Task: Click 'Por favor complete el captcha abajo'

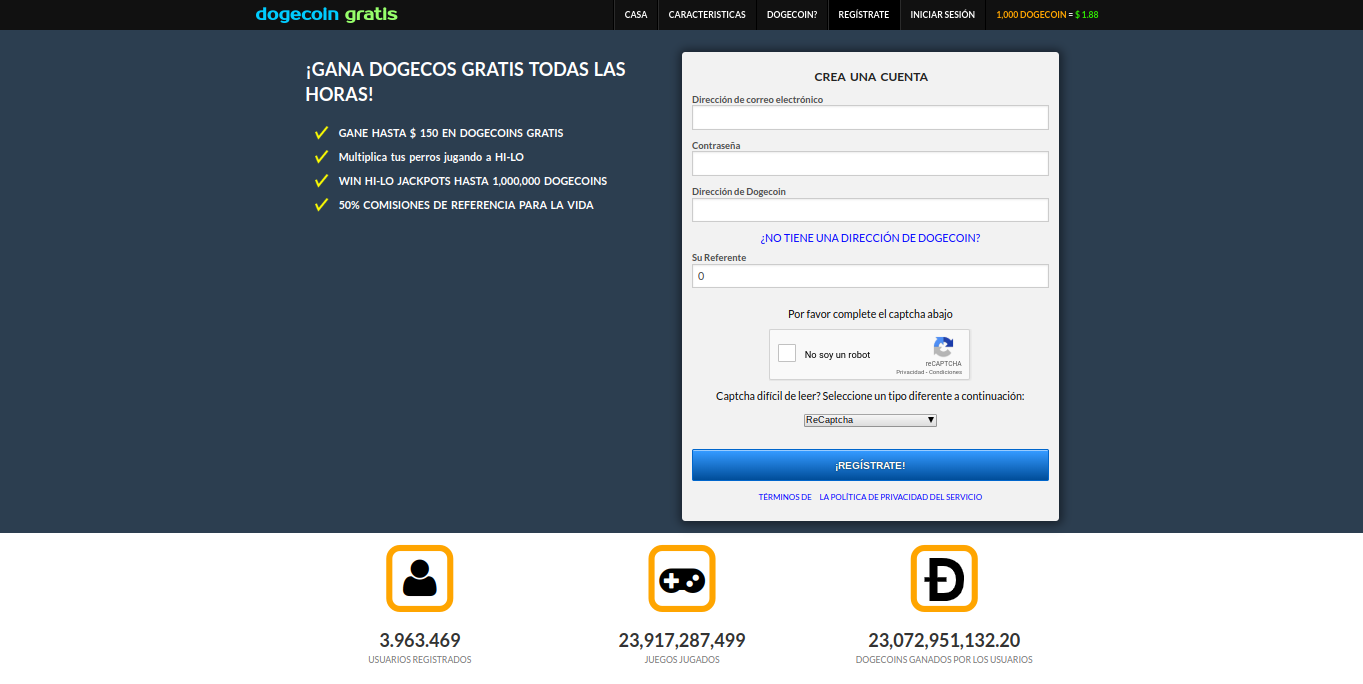Action: pyautogui.click(x=870, y=314)
